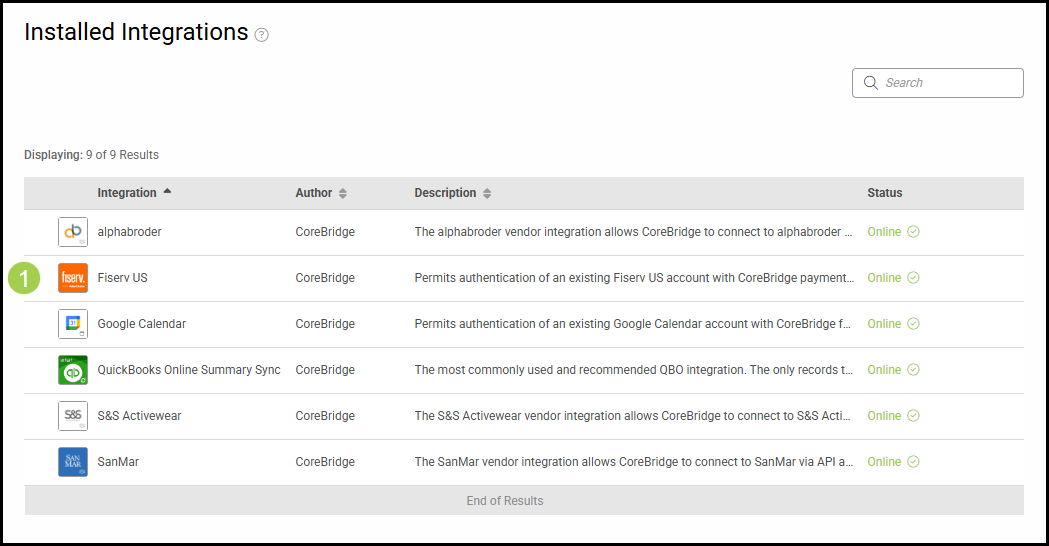Click CoreBridge author in Google Calendar row
Image resolution: width=1049 pixels, height=546 pixels.
click(x=325, y=324)
